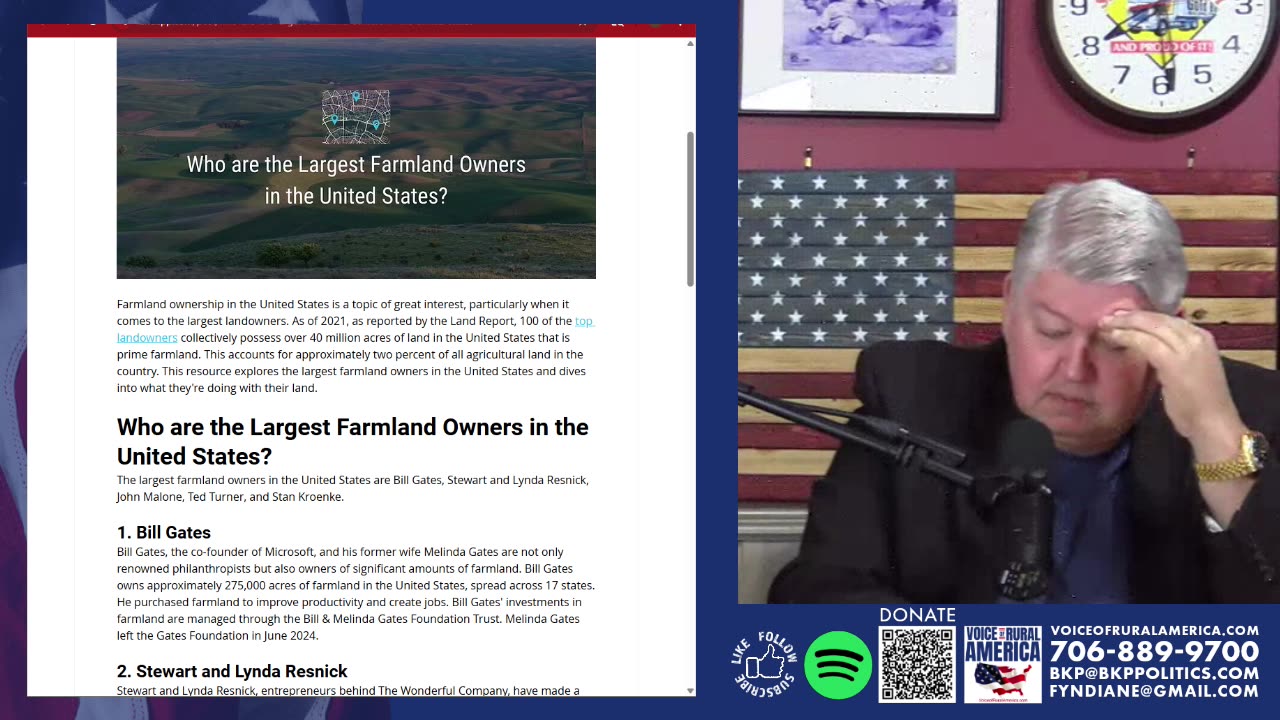Screen dimensions: 1280x720
Task: Click the hero title text over the image
Action: (x=356, y=180)
